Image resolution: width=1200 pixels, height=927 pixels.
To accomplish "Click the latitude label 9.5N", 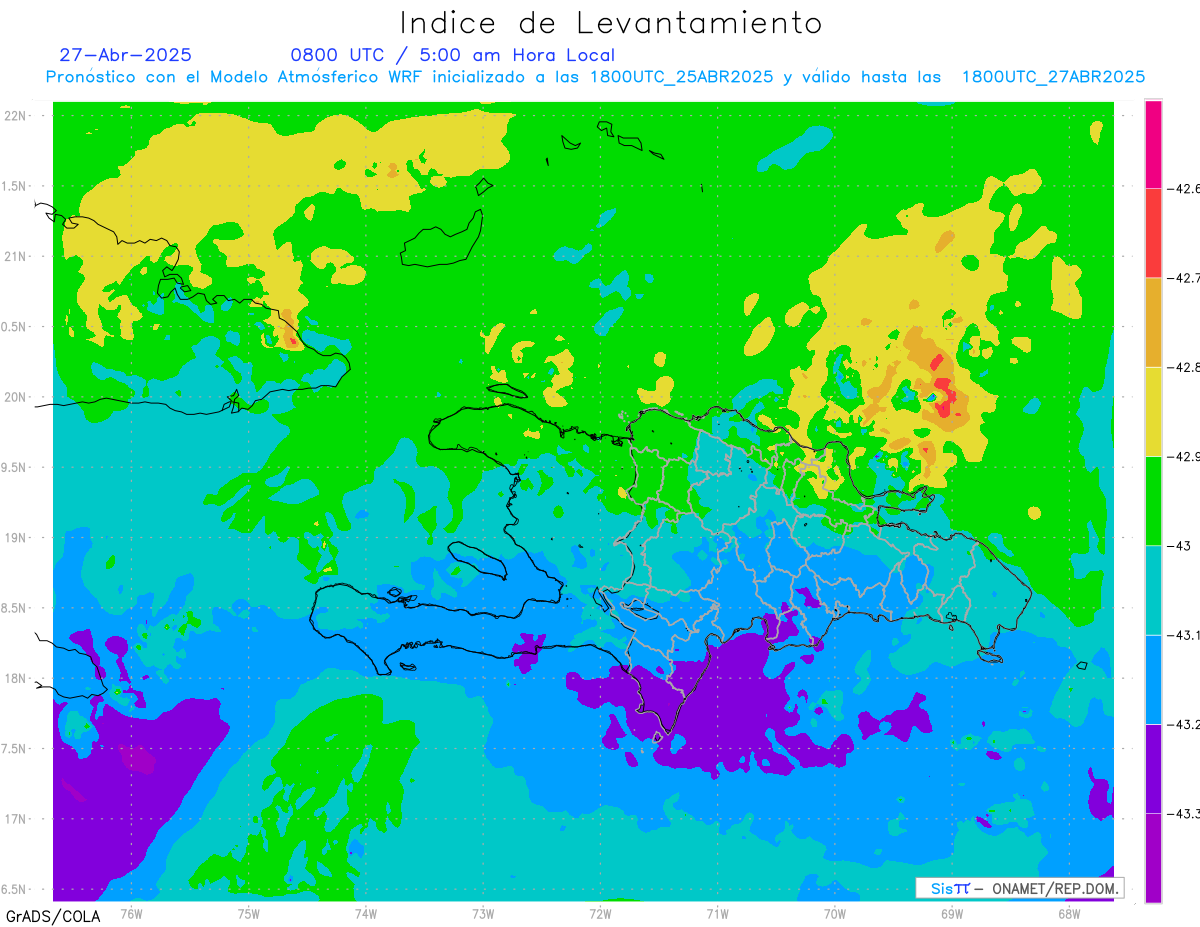I will tap(15, 467).
